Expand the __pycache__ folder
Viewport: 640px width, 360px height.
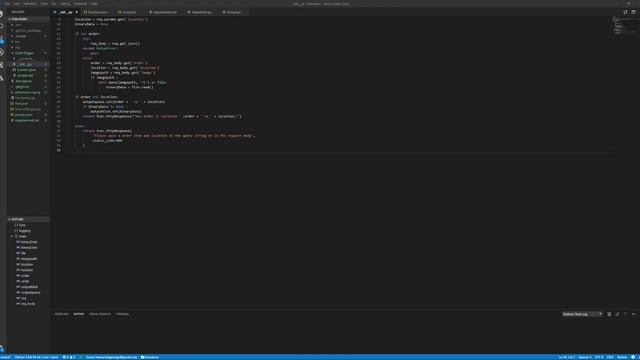coord(28,59)
